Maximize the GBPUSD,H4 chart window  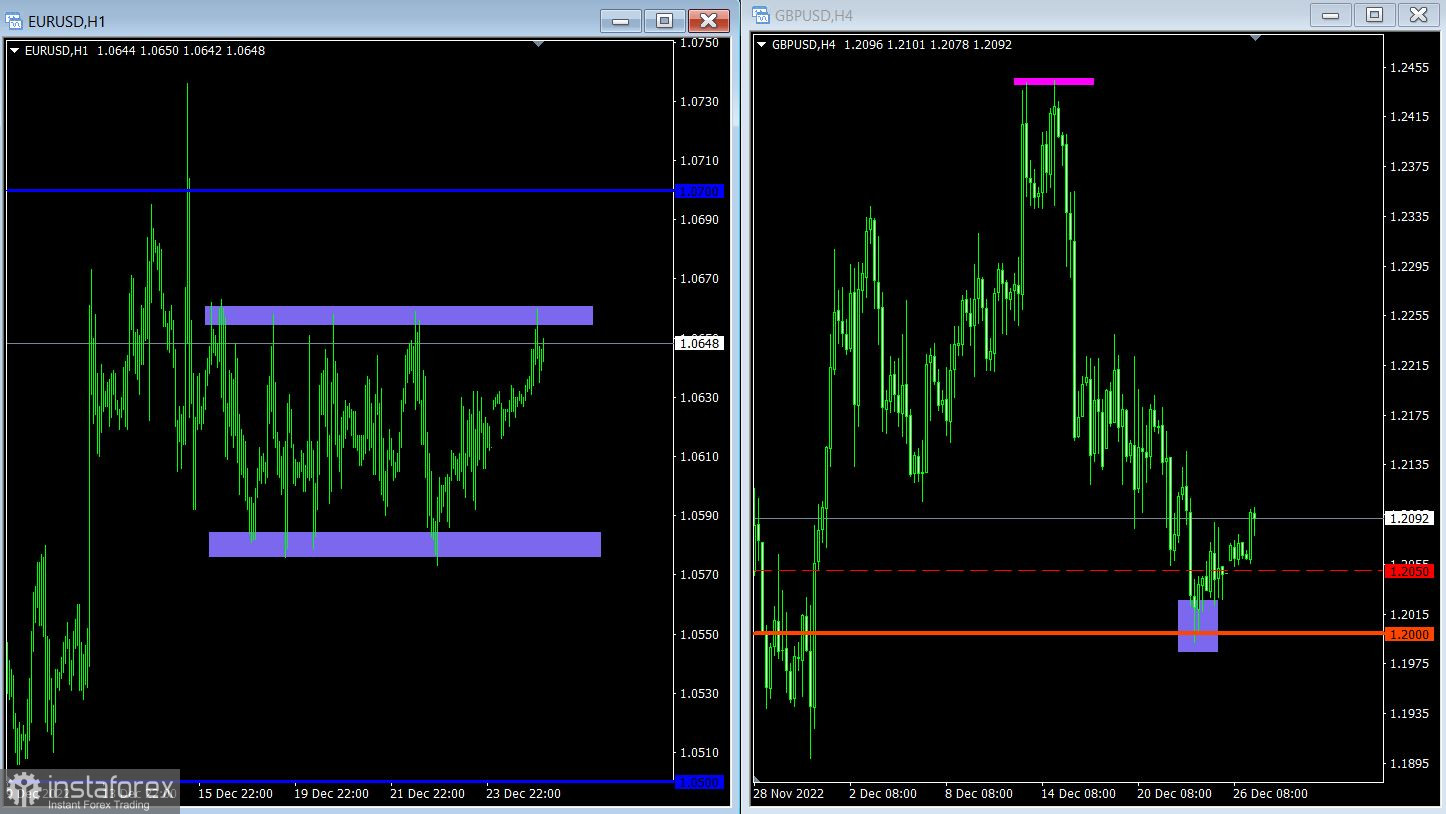coord(1374,15)
